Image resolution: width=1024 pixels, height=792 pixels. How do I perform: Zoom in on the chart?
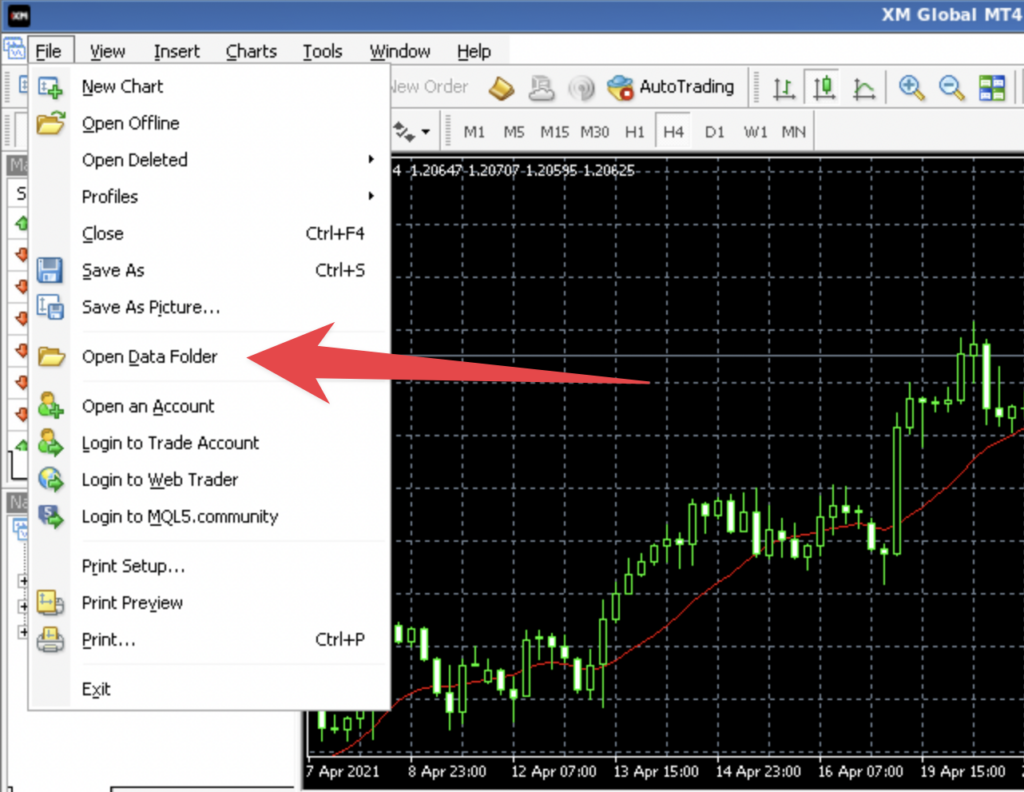911,88
